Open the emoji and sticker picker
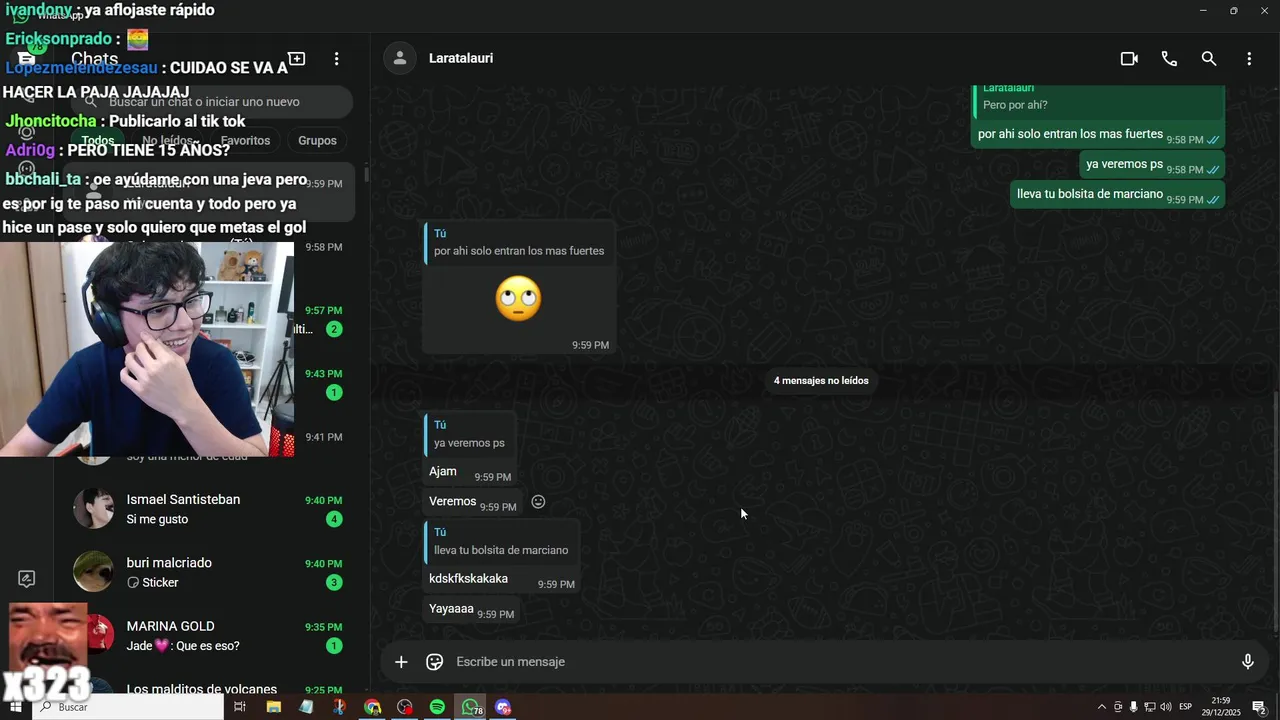The height and width of the screenshot is (720, 1280). pyautogui.click(x=435, y=662)
